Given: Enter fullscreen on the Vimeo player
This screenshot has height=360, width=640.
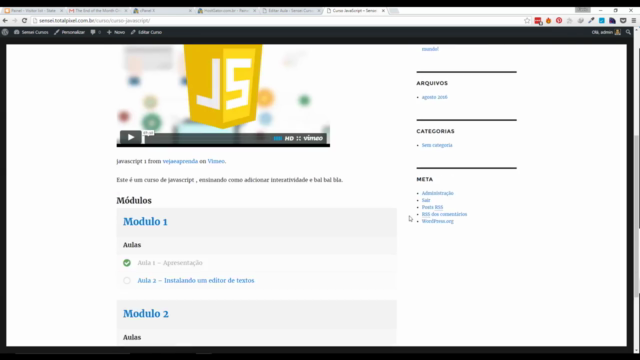Looking at the screenshot, I should [299, 138].
